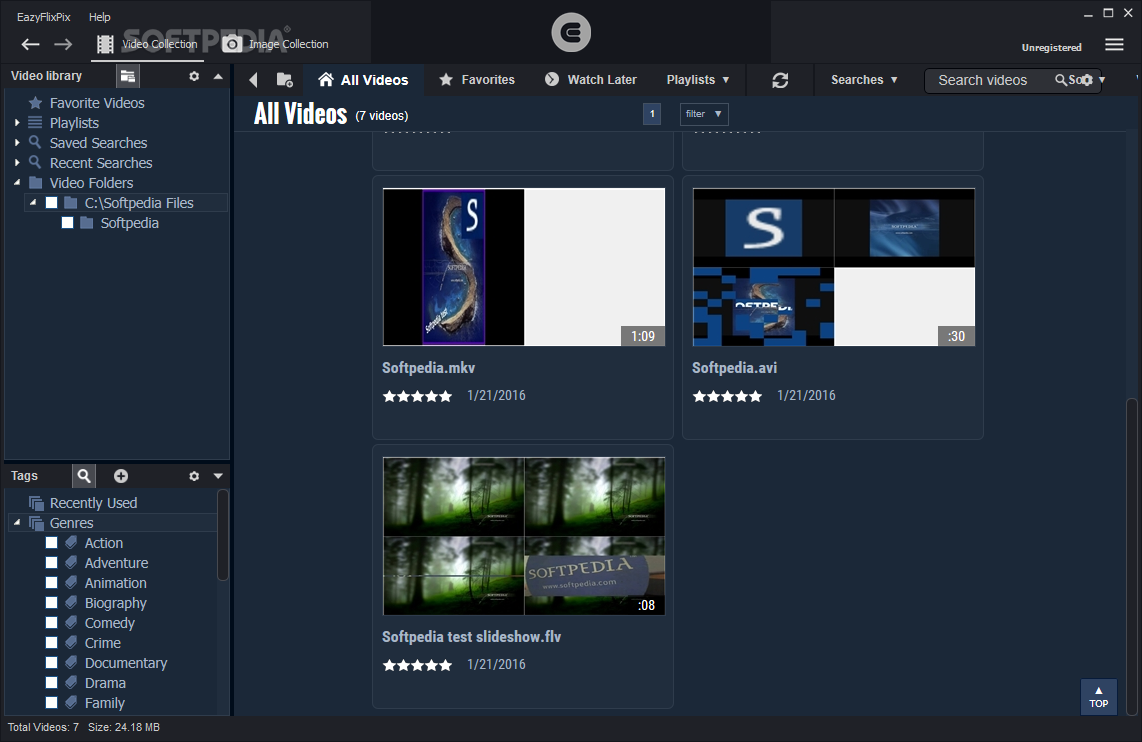Open the Softpedia.mkv title link

428,368
